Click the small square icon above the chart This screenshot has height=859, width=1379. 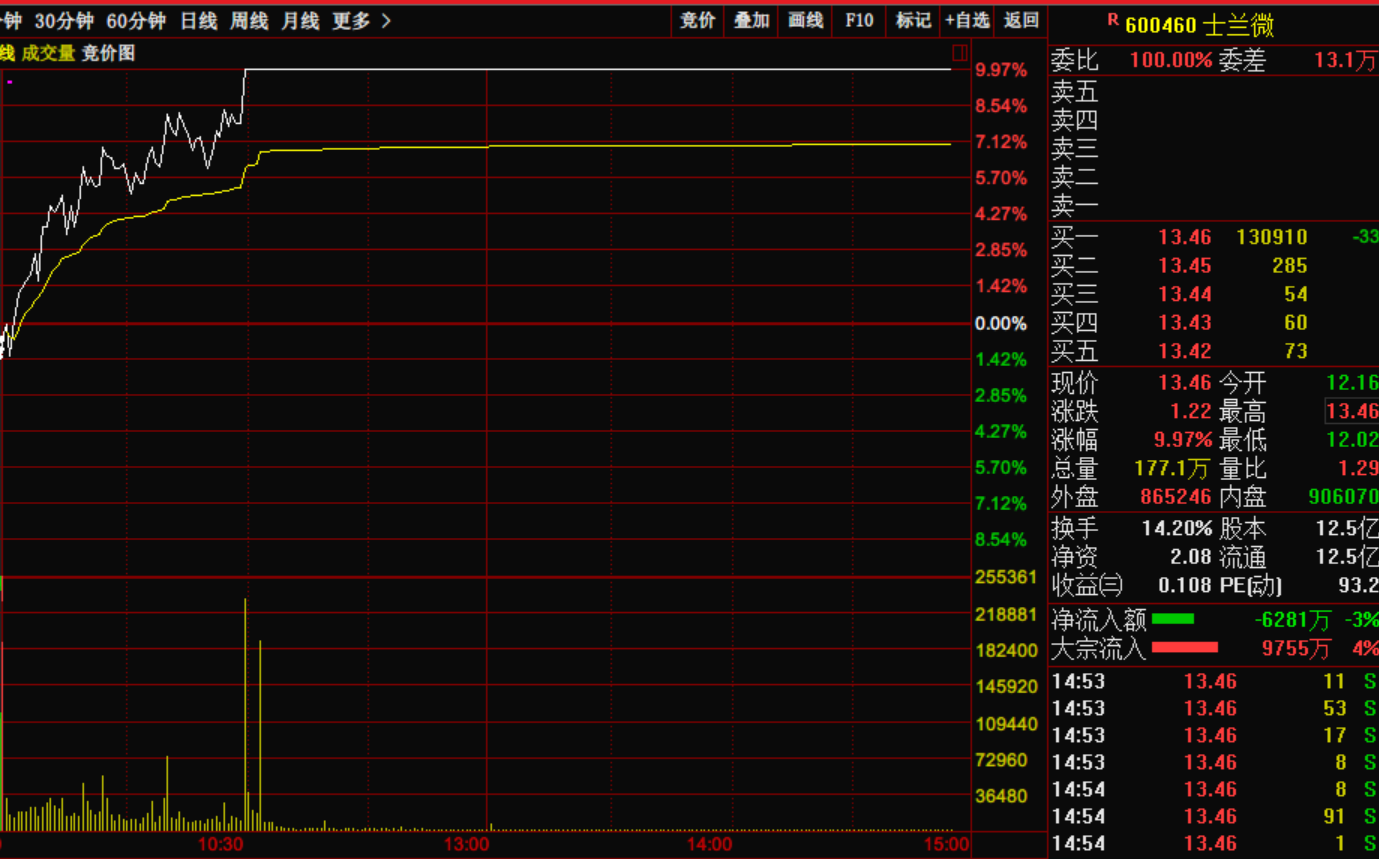[x=959, y=52]
